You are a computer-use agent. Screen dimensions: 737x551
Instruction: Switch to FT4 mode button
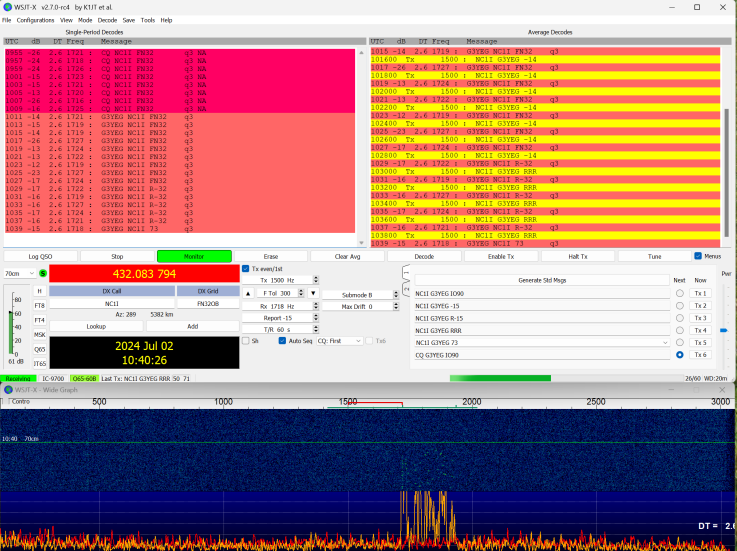tap(39, 320)
